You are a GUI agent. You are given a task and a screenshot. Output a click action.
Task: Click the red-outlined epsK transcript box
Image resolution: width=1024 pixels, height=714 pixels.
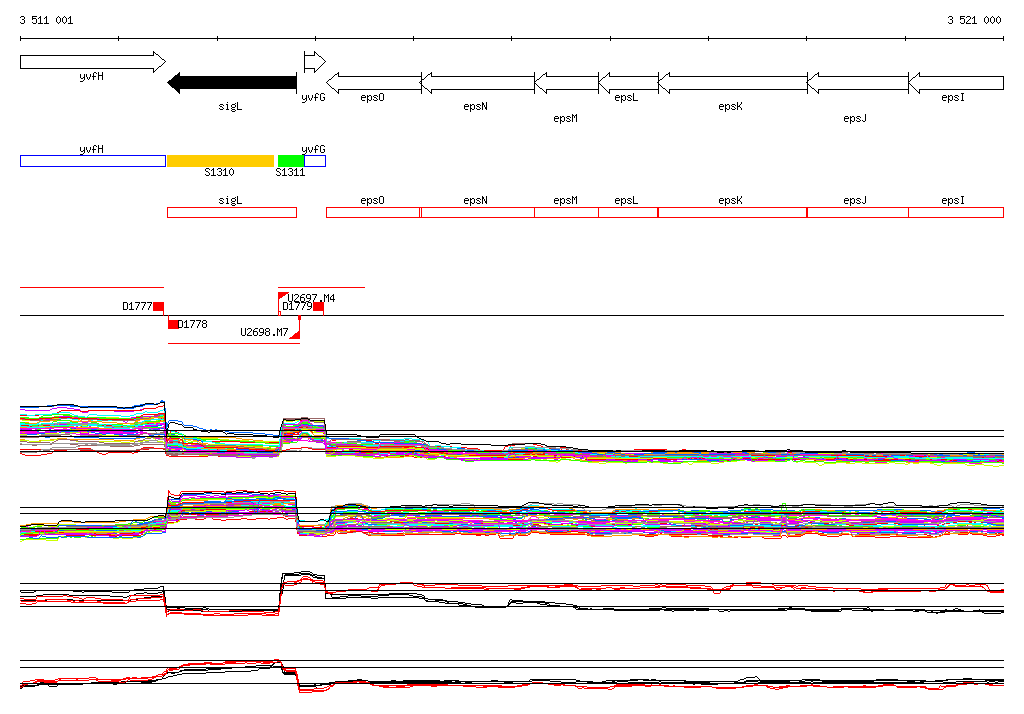point(732,212)
